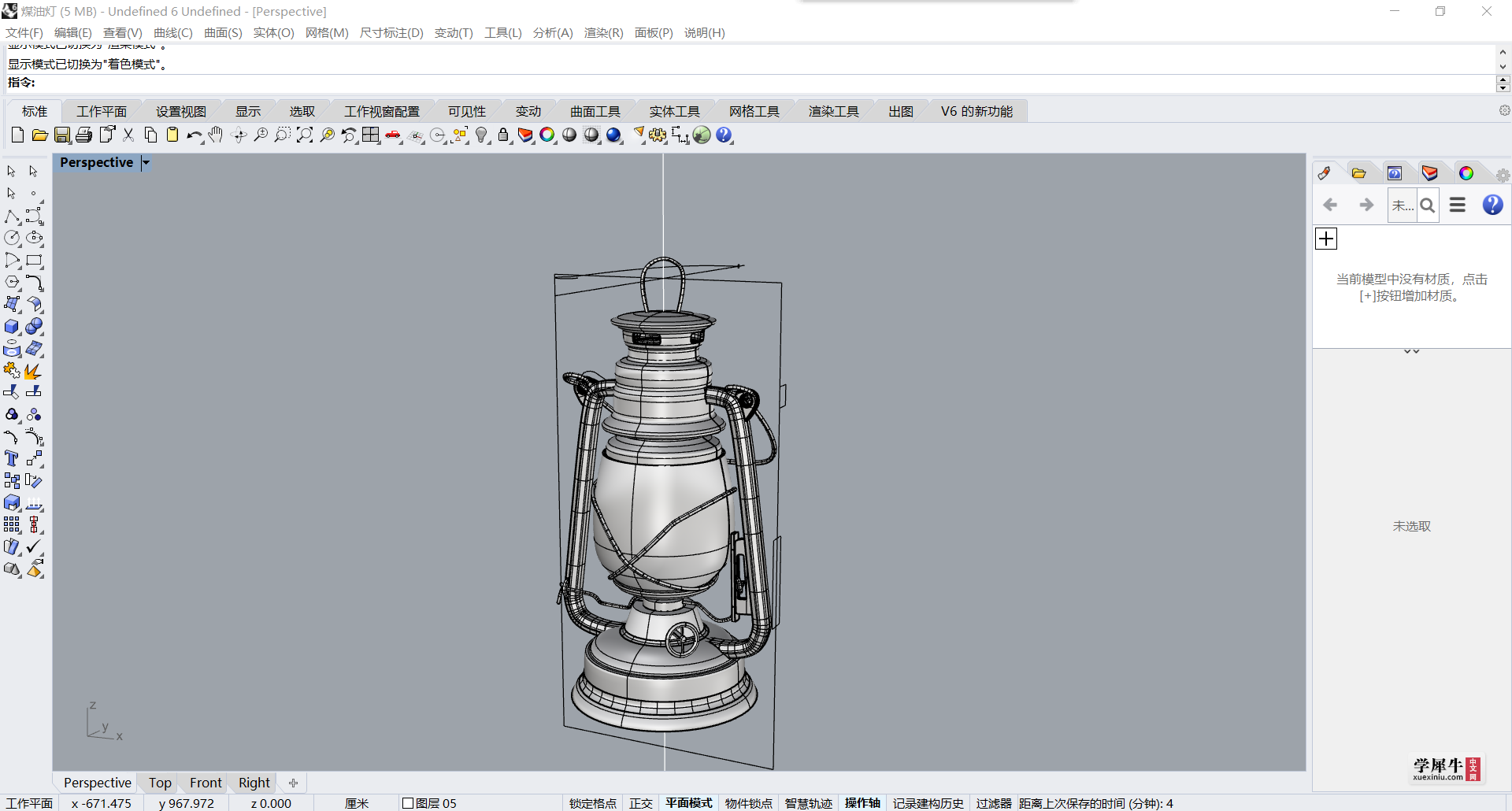The height and width of the screenshot is (811, 1512).
Task: Click the puzzle Join icon
Action: coord(13,370)
